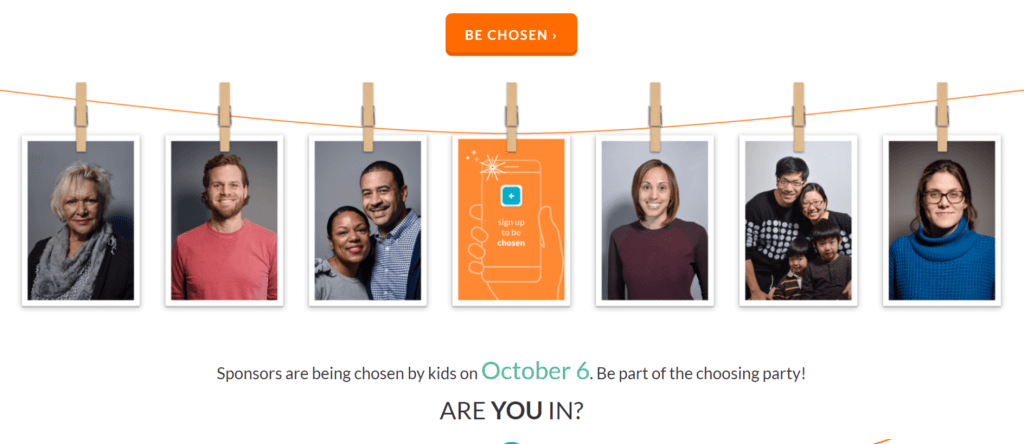Click the October 6 date text
The width and height of the screenshot is (1024, 444).
(535, 371)
